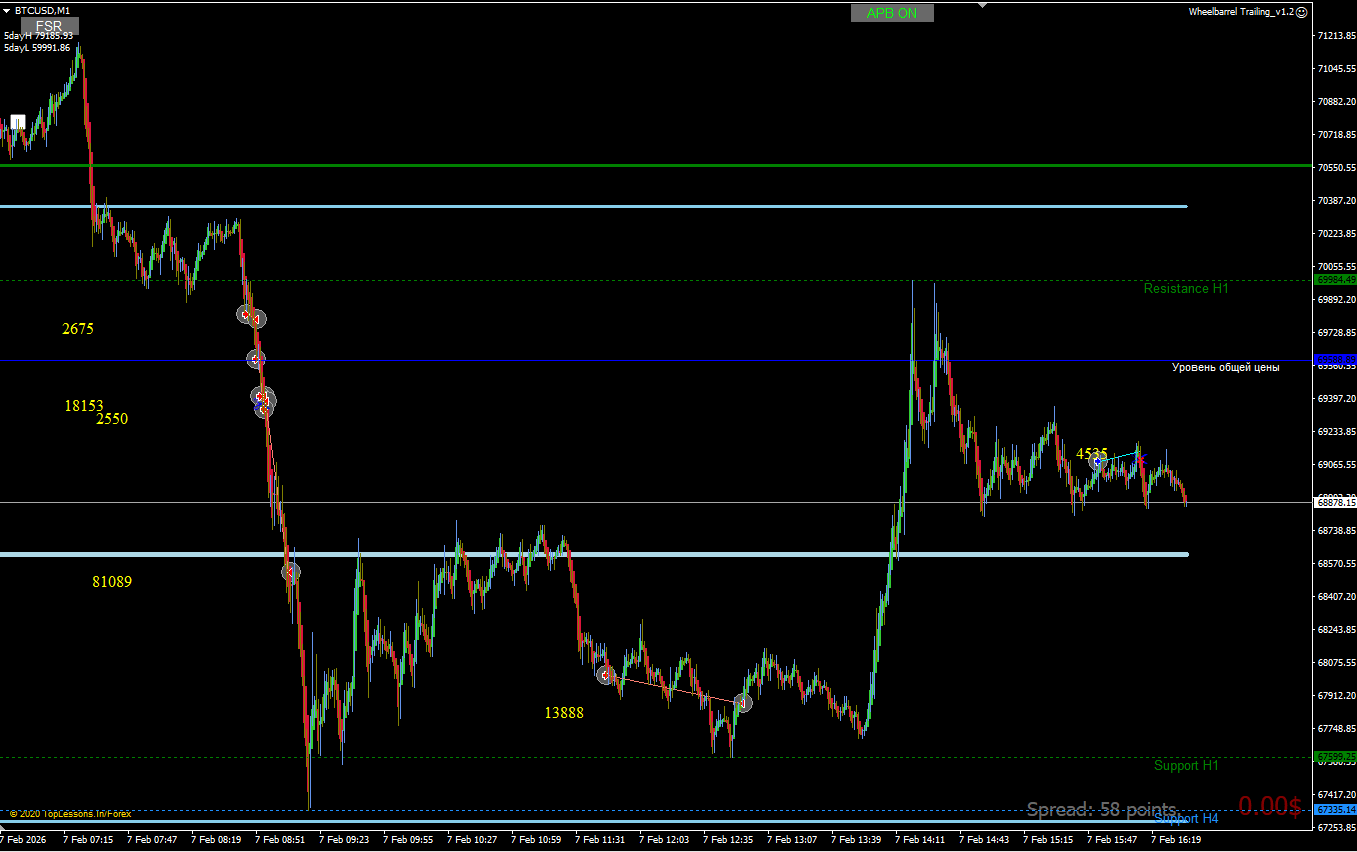The image size is (1357, 852).
Task: Click the uppermost trade marker near 2675
Action: (245, 314)
